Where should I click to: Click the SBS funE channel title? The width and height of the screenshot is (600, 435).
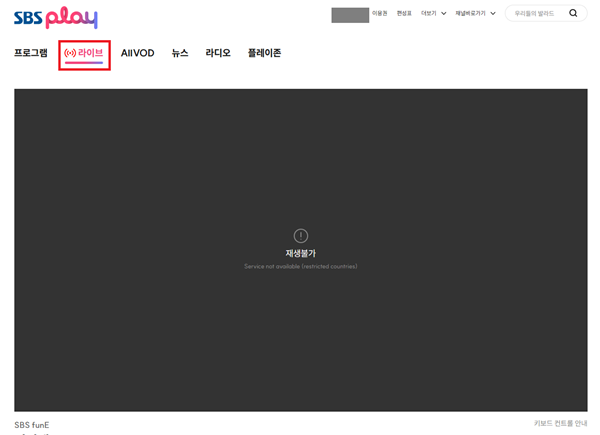coord(32,425)
